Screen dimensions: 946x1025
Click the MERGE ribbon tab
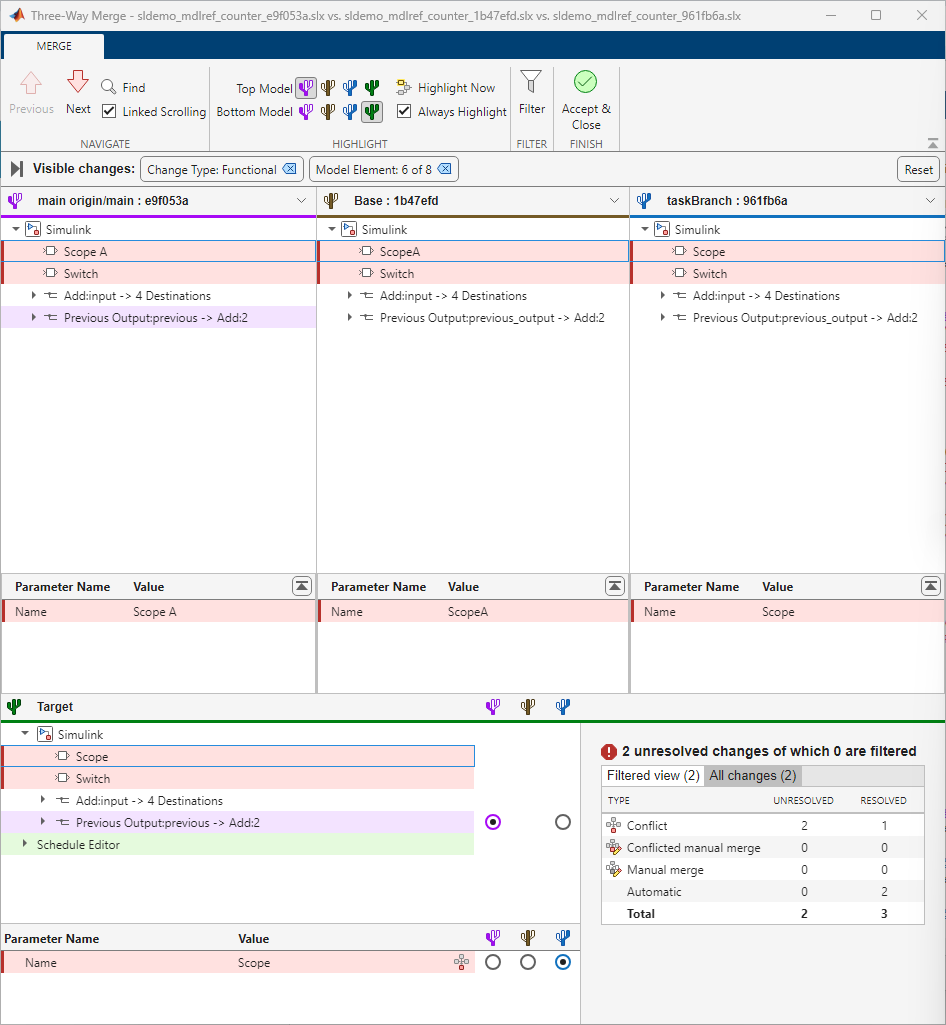(x=53, y=45)
